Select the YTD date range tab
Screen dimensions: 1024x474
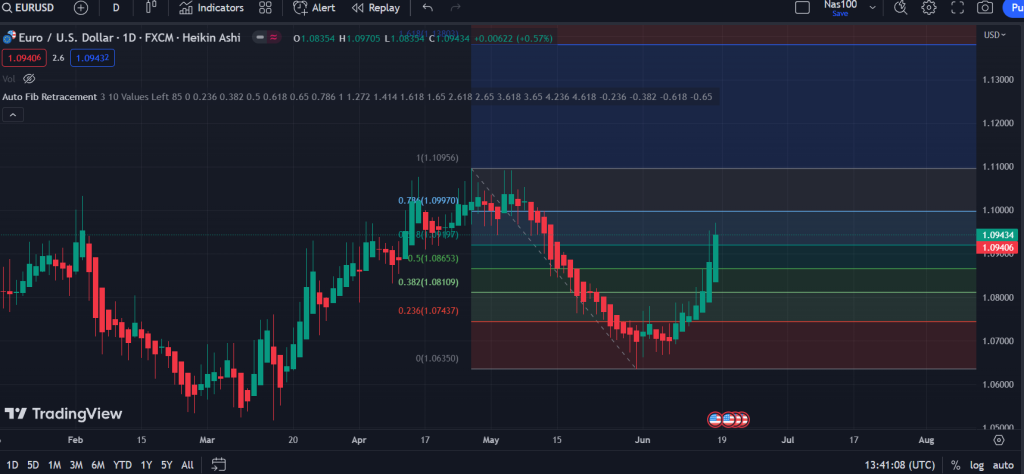pyautogui.click(x=123, y=465)
